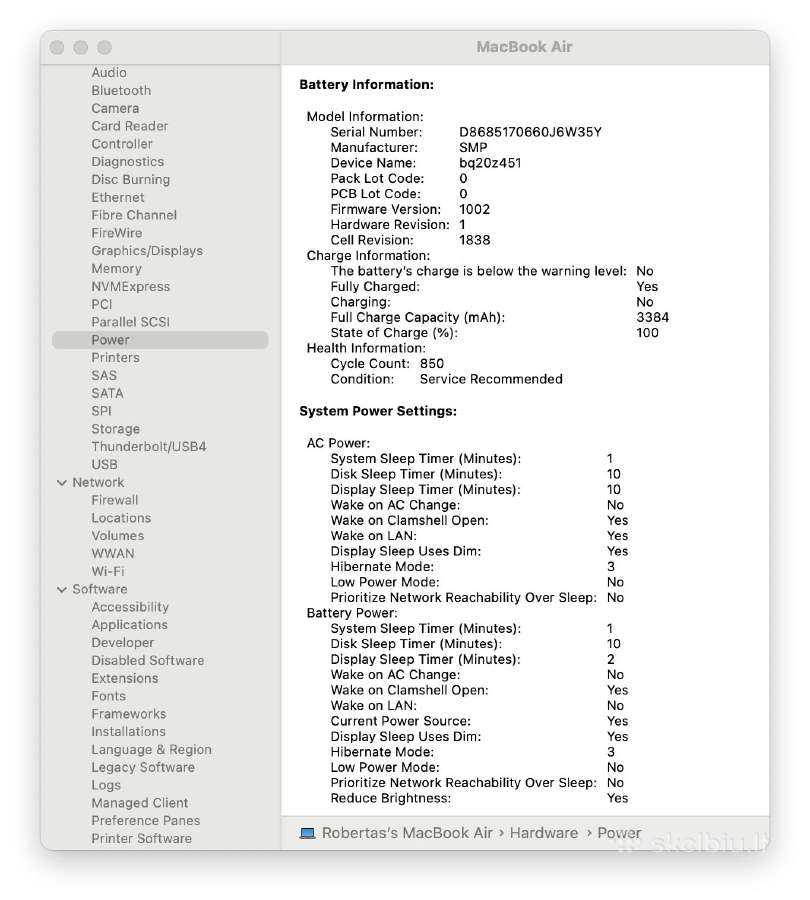Collapse the Software section chevron

coord(62,589)
